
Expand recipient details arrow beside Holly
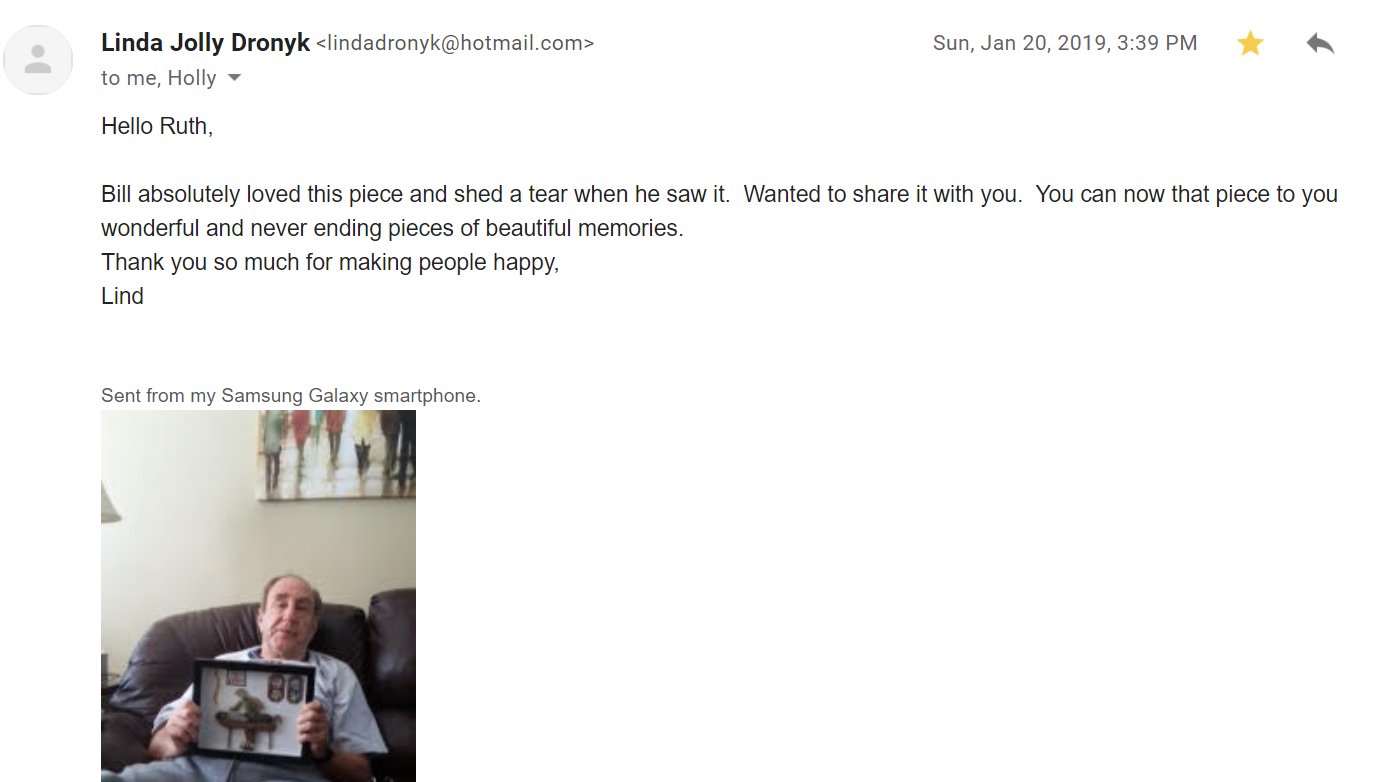tap(235, 78)
